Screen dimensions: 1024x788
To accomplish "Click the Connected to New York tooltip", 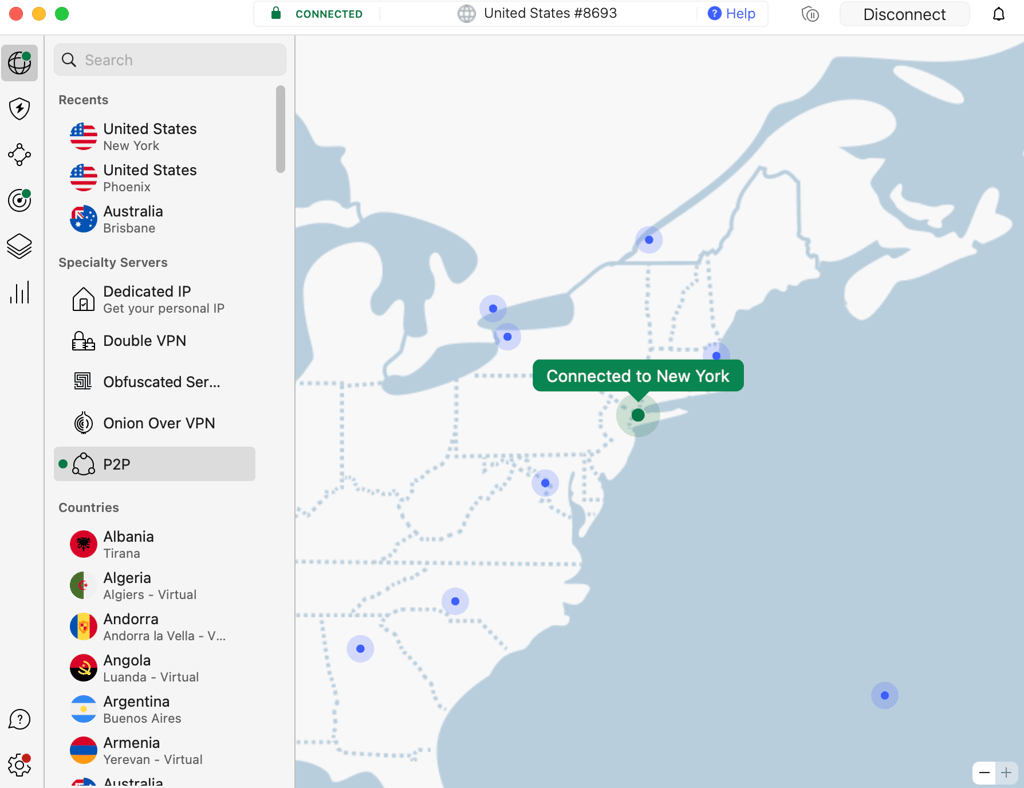I will pyautogui.click(x=638, y=376).
